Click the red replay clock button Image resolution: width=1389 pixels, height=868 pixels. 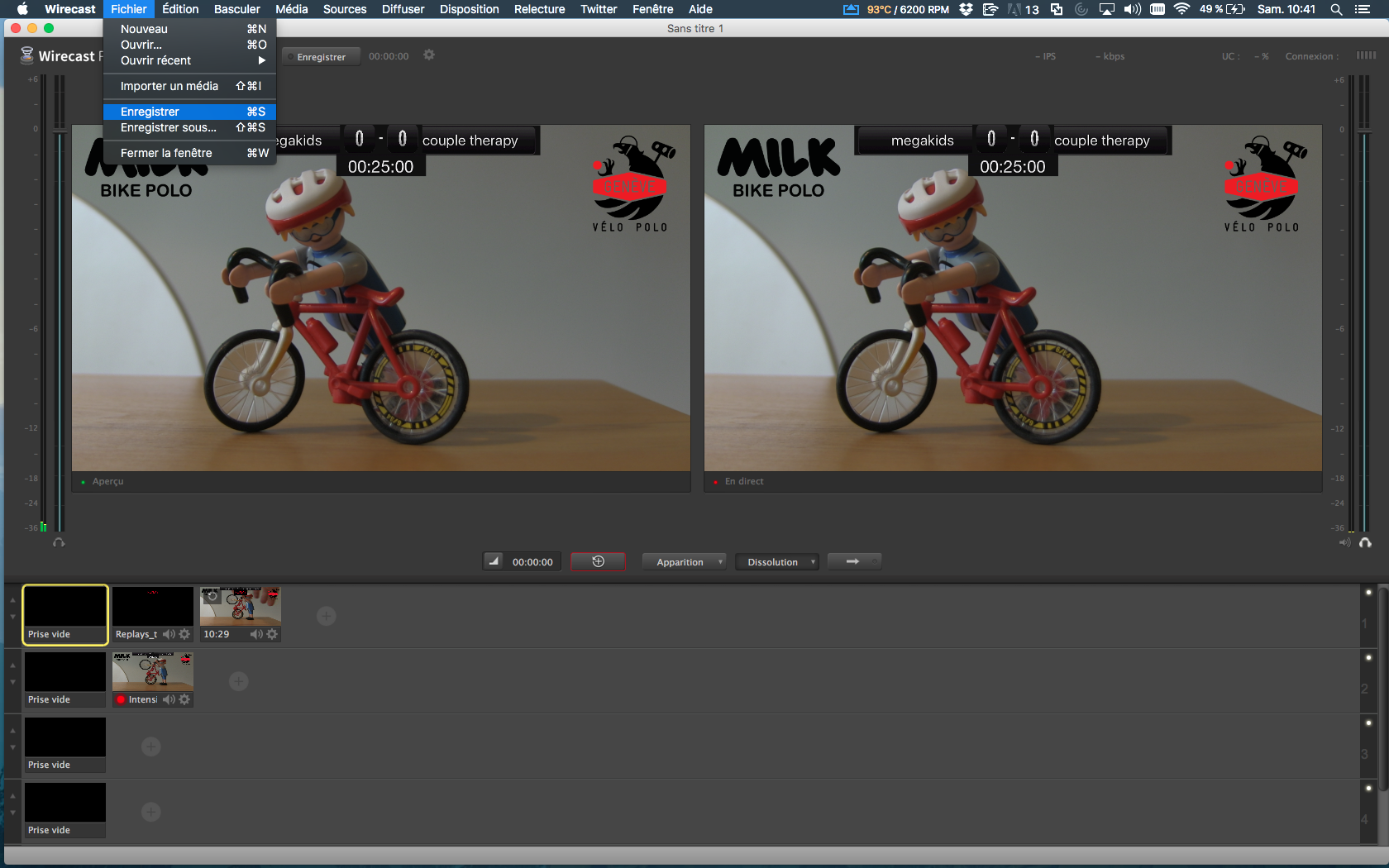598,562
